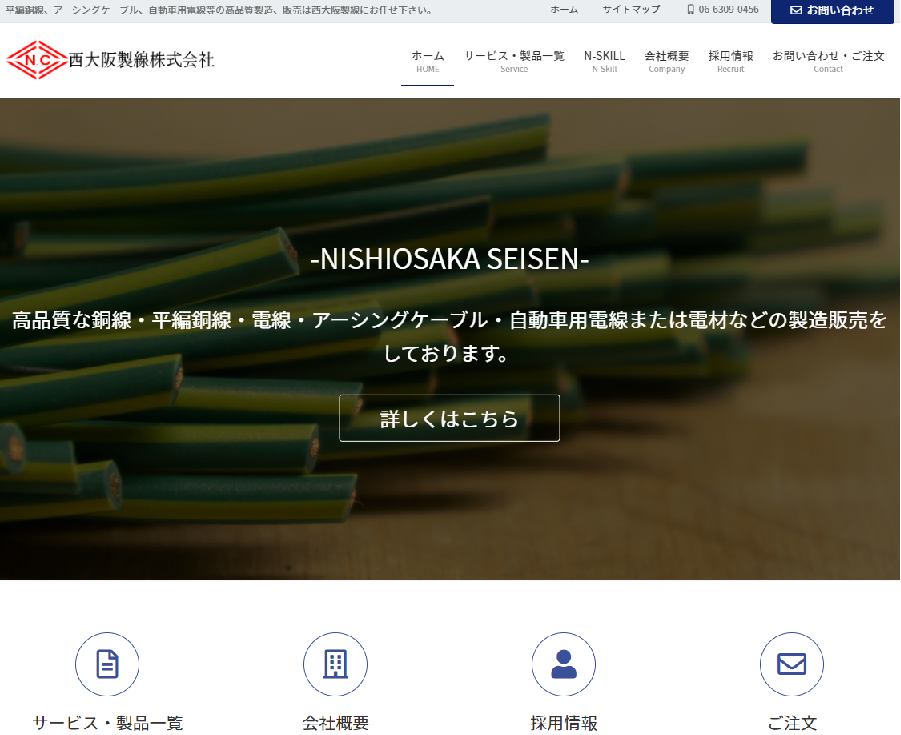Screen dimensions: 901x735
Task: Follow the サイトマップ link
Action: point(631,10)
